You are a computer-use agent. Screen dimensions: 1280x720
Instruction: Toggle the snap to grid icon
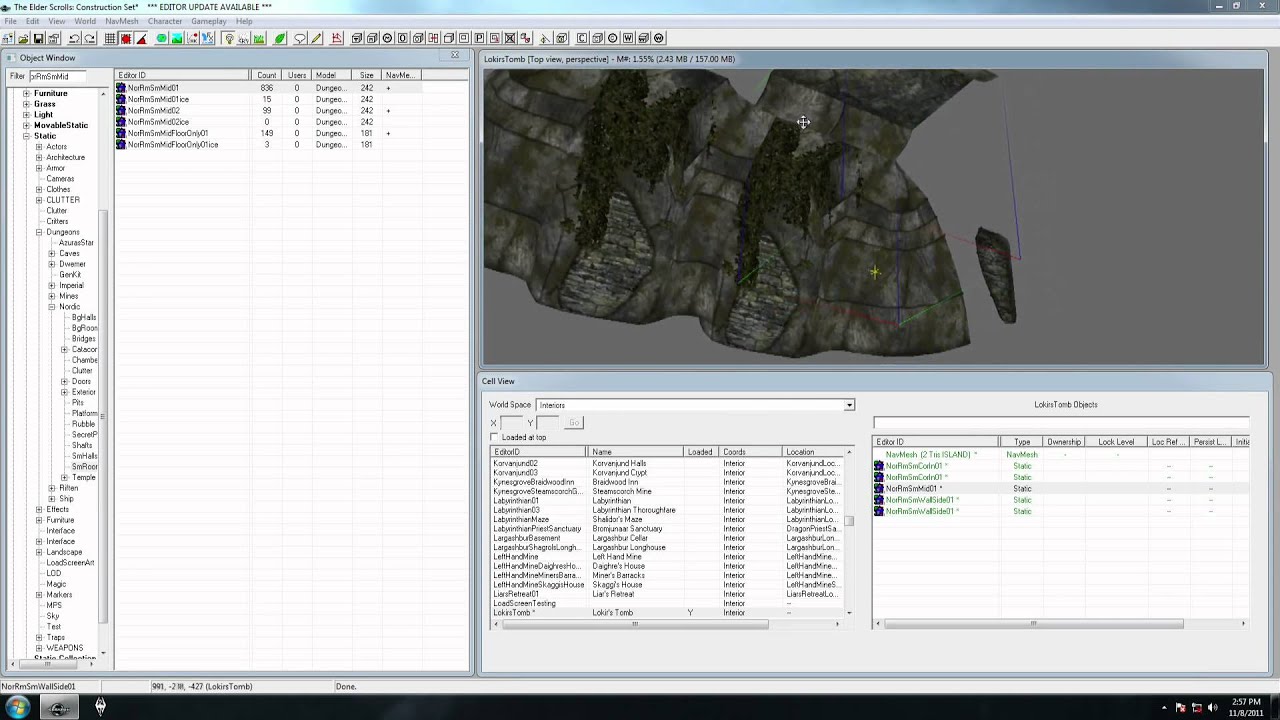(110, 38)
